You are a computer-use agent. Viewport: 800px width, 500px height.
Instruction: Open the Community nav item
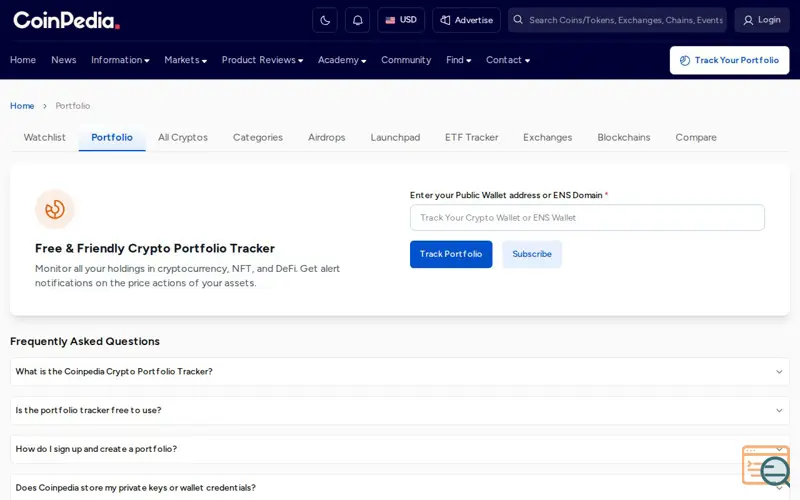pos(406,60)
